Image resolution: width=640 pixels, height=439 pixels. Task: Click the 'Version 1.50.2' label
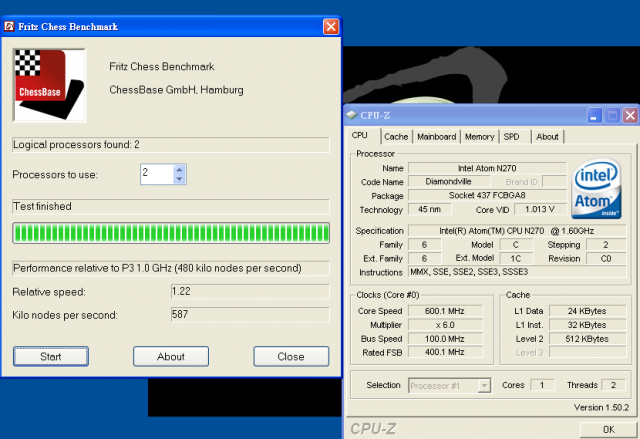coord(601,408)
